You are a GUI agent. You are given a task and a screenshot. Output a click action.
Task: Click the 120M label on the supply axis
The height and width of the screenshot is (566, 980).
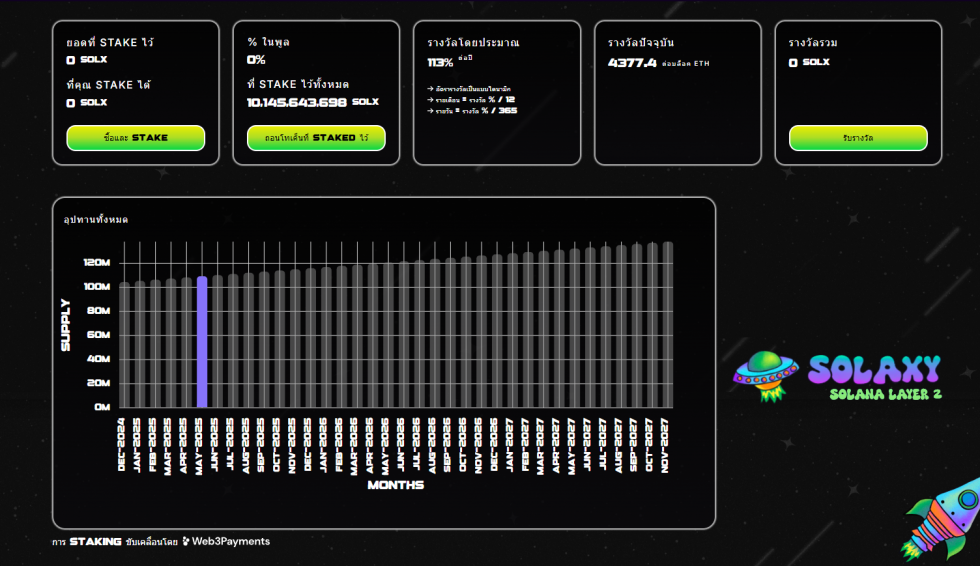pos(97,263)
